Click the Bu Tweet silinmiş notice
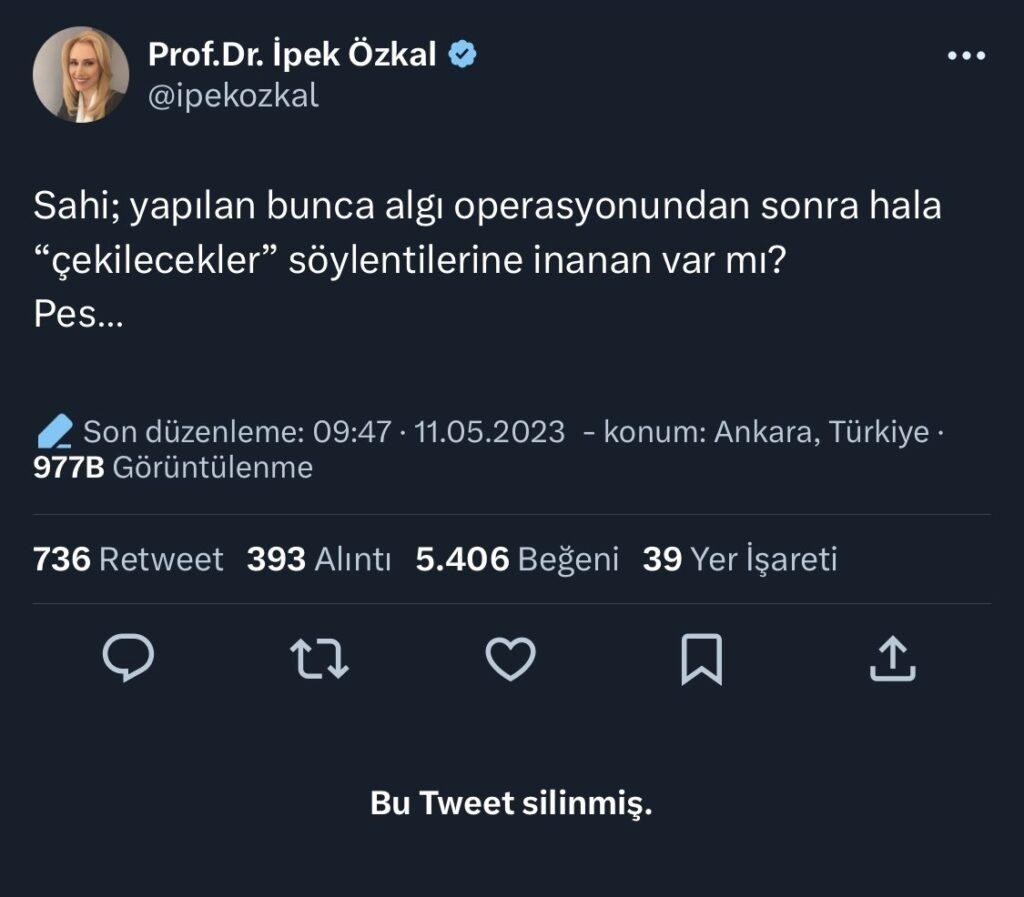Screen dimensions: 1024x897 (x=511, y=803)
